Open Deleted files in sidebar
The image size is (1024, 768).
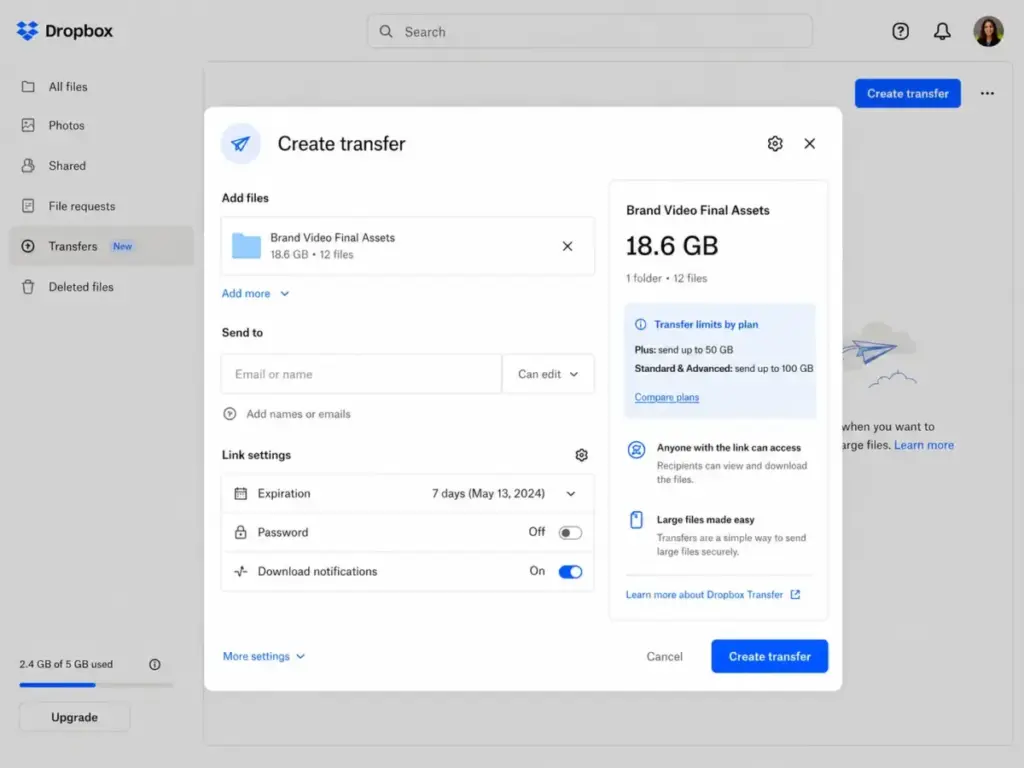click(101, 287)
